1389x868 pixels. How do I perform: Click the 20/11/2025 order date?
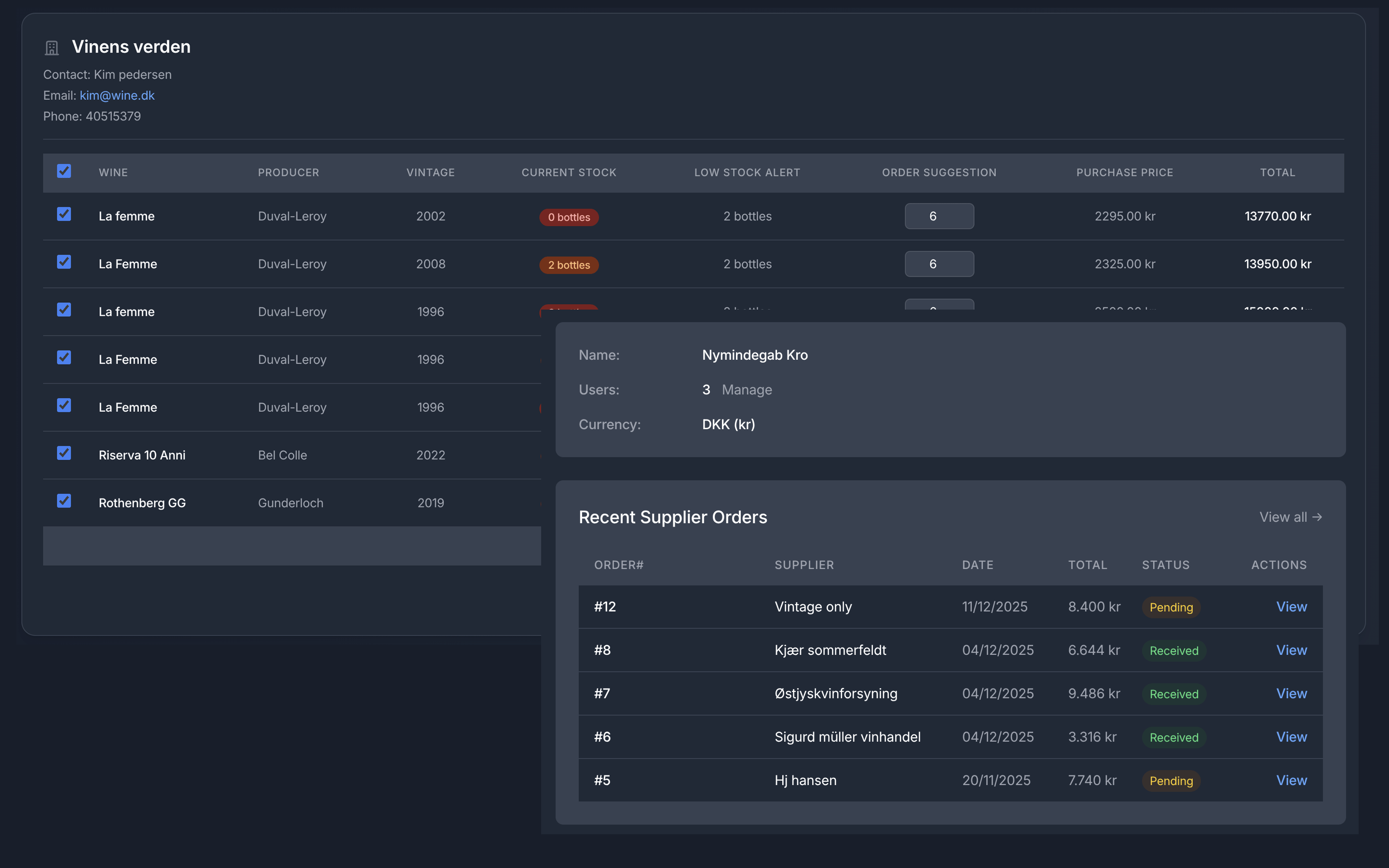click(996, 780)
